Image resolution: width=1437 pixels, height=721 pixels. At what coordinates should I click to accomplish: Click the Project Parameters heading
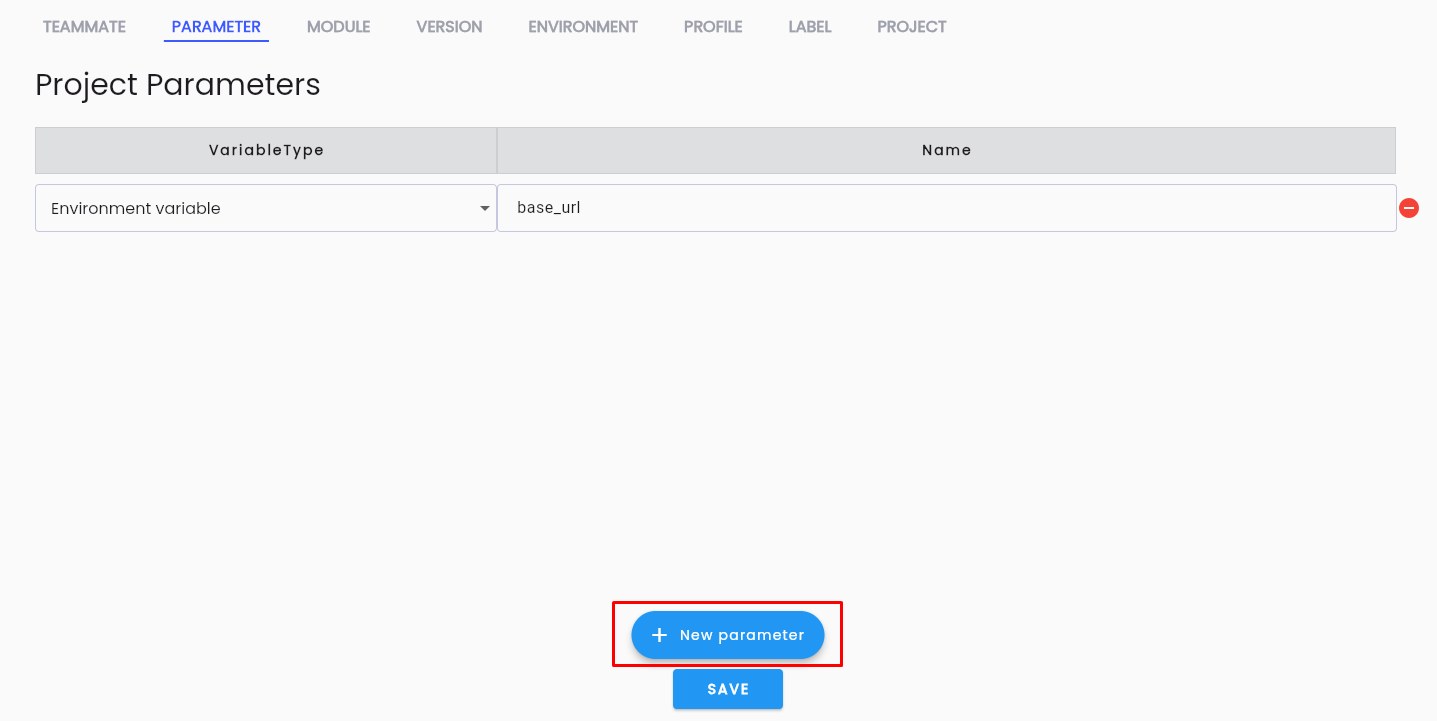(177, 85)
